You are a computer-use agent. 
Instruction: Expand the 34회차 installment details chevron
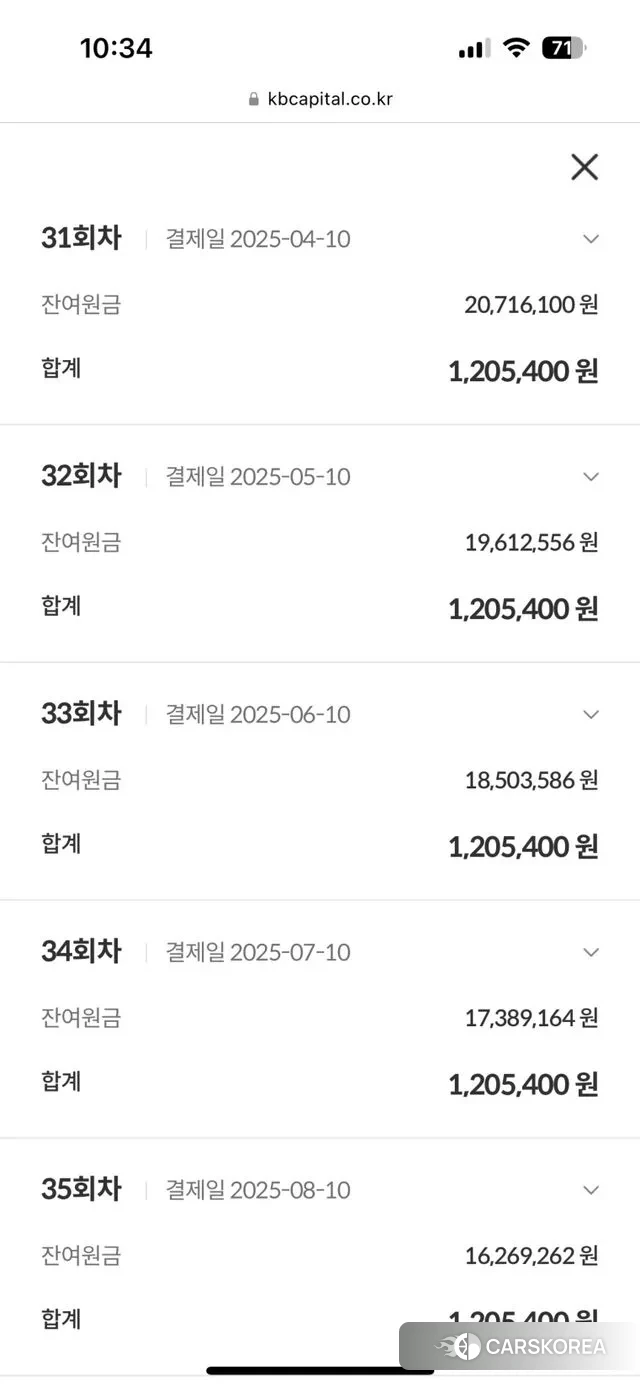[x=591, y=952]
